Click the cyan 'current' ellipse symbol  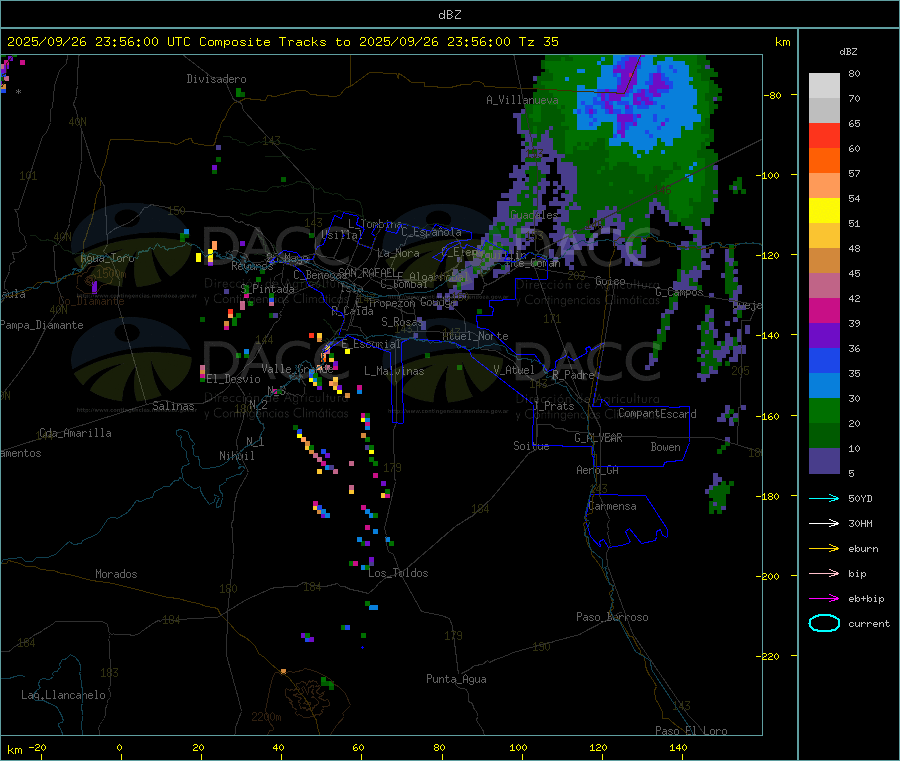824,623
